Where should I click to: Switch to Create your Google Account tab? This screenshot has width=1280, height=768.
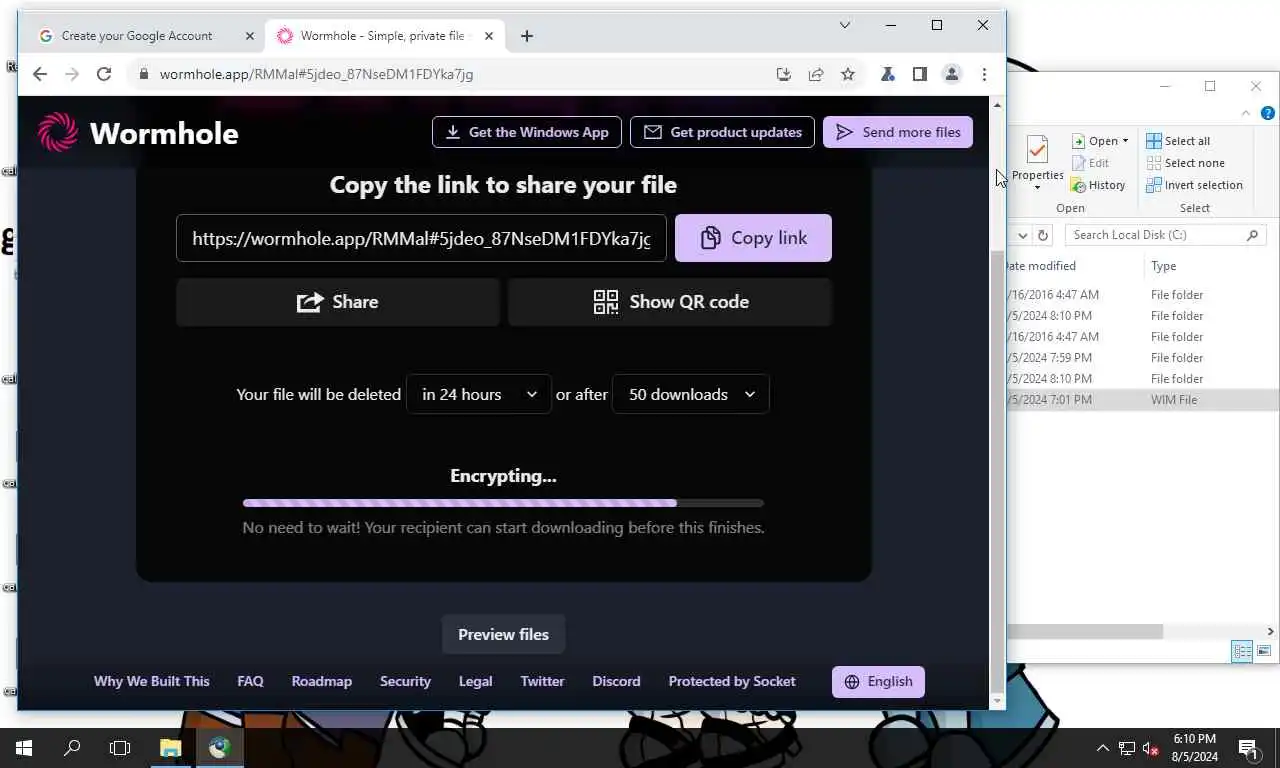pyautogui.click(x=145, y=36)
